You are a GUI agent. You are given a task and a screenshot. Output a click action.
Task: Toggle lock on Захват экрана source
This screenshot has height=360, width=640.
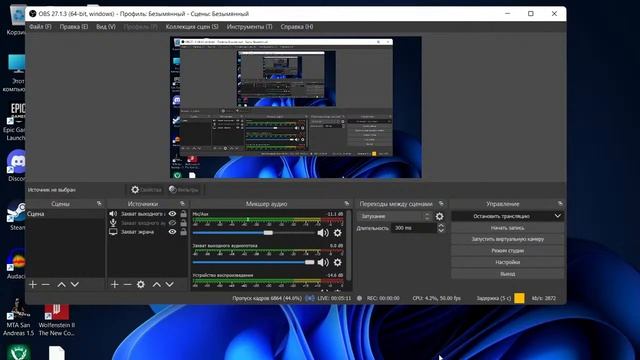click(184, 232)
